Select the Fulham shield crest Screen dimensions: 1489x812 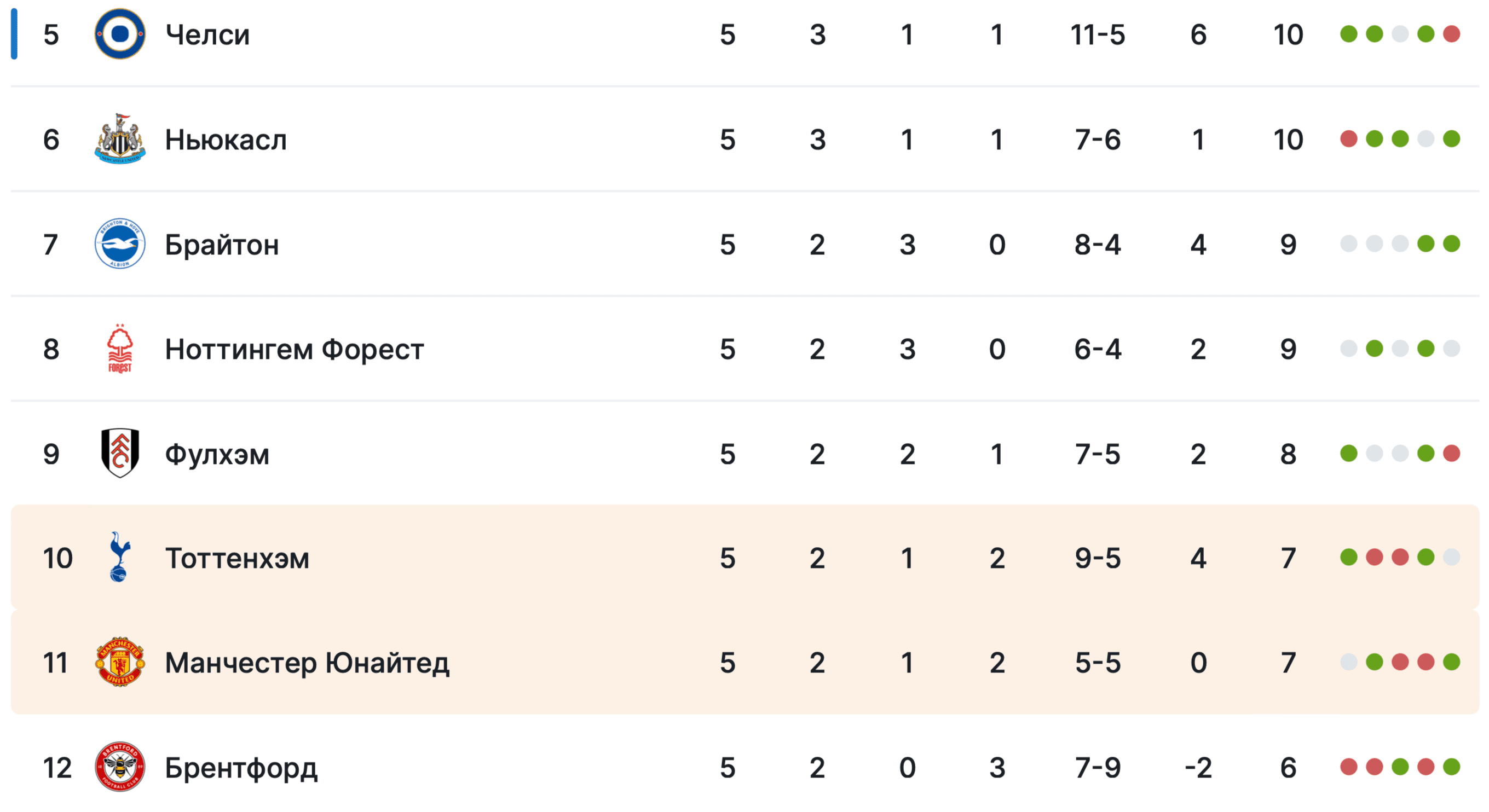[120, 453]
